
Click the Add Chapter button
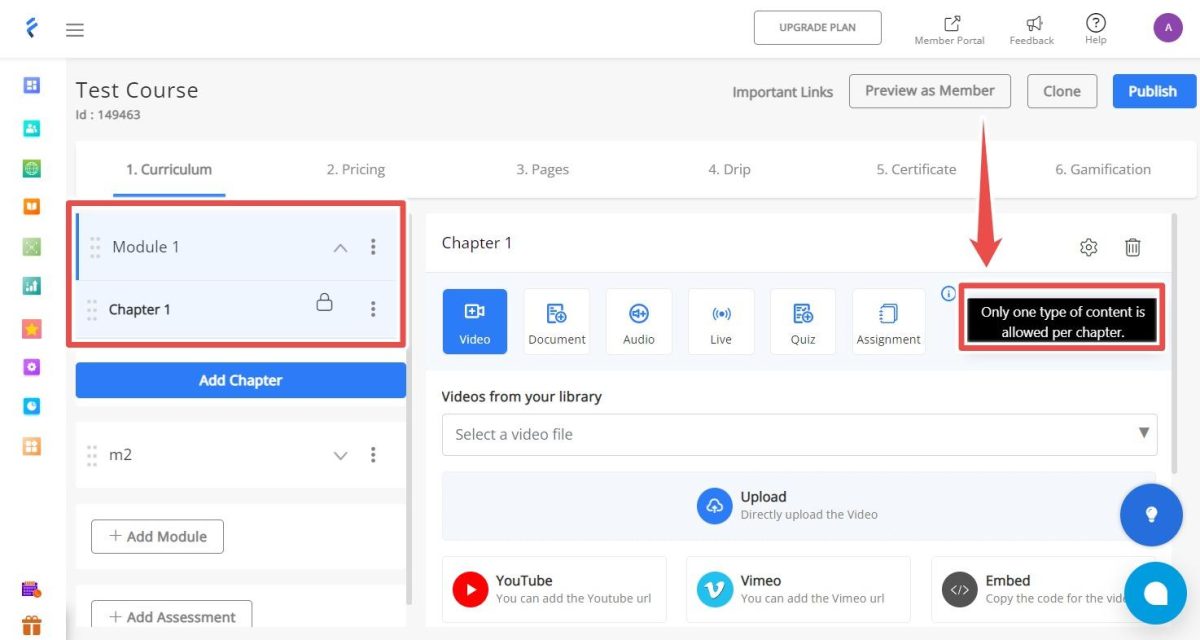tap(241, 380)
